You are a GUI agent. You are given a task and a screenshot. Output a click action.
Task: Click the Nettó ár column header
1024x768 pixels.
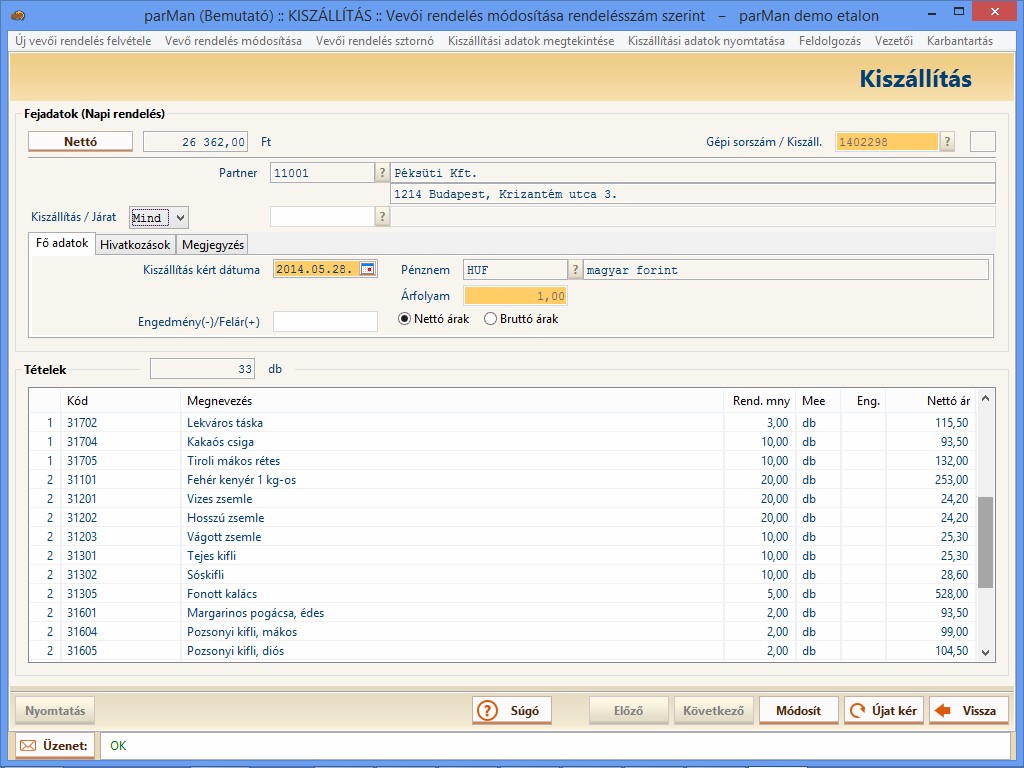coord(931,401)
